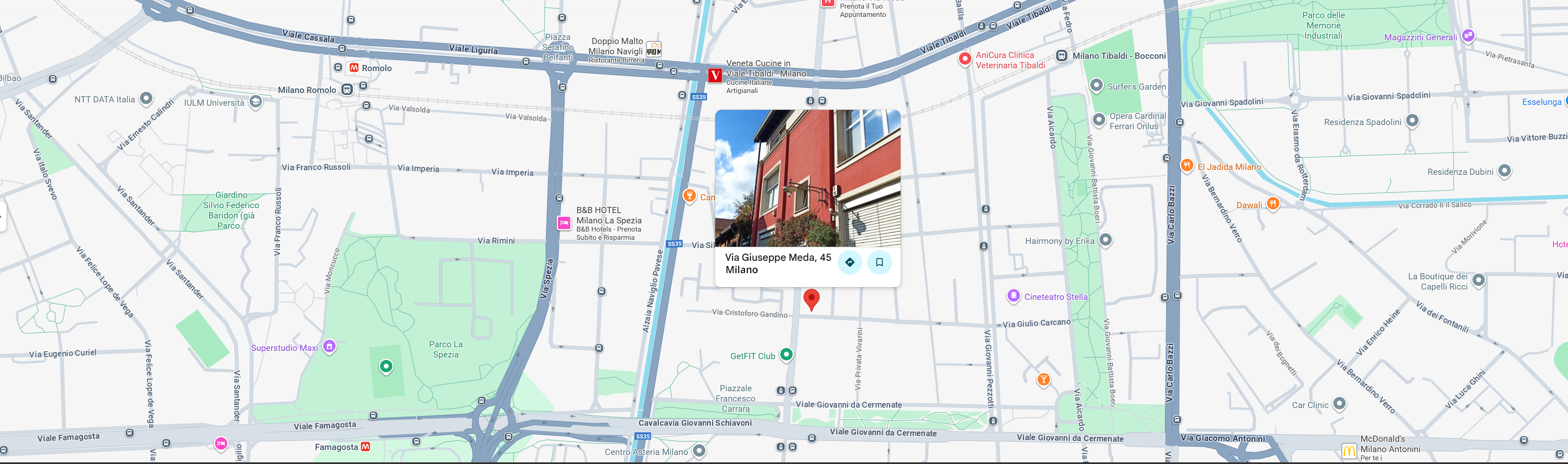Screen dimensions: 1568x464
Task: Save Via Giuseppe Meda 45 with bookmark icon
Action: pyautogui.click(x=879, y=262)
